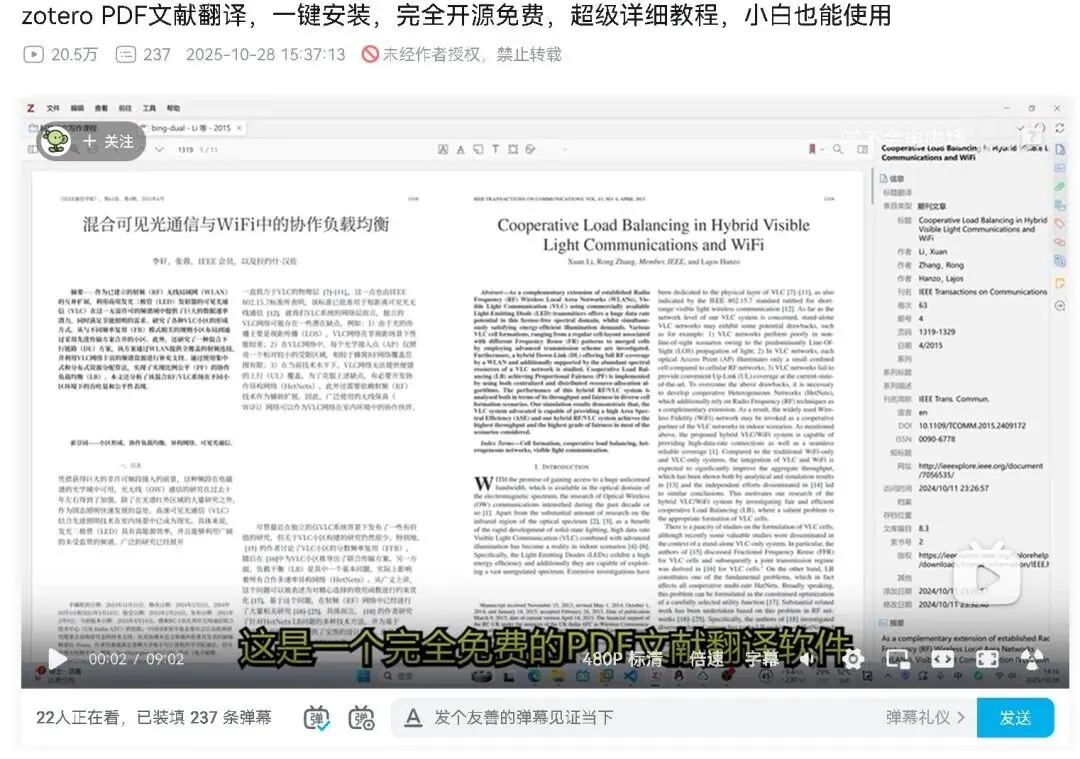
Task: Open ieeexplore.ieee.org document URL
Action: point(981,470)
